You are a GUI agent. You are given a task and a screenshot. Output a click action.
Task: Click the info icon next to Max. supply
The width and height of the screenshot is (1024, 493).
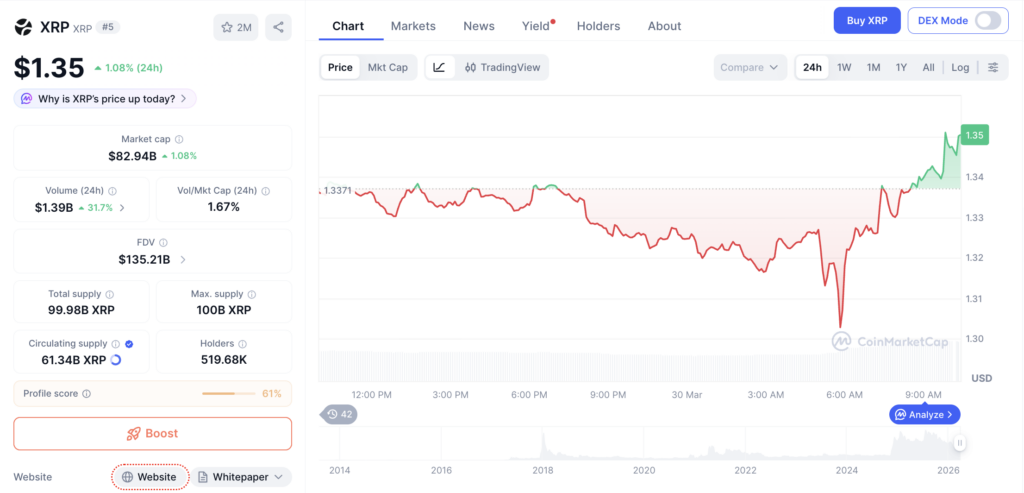point(252,294)
